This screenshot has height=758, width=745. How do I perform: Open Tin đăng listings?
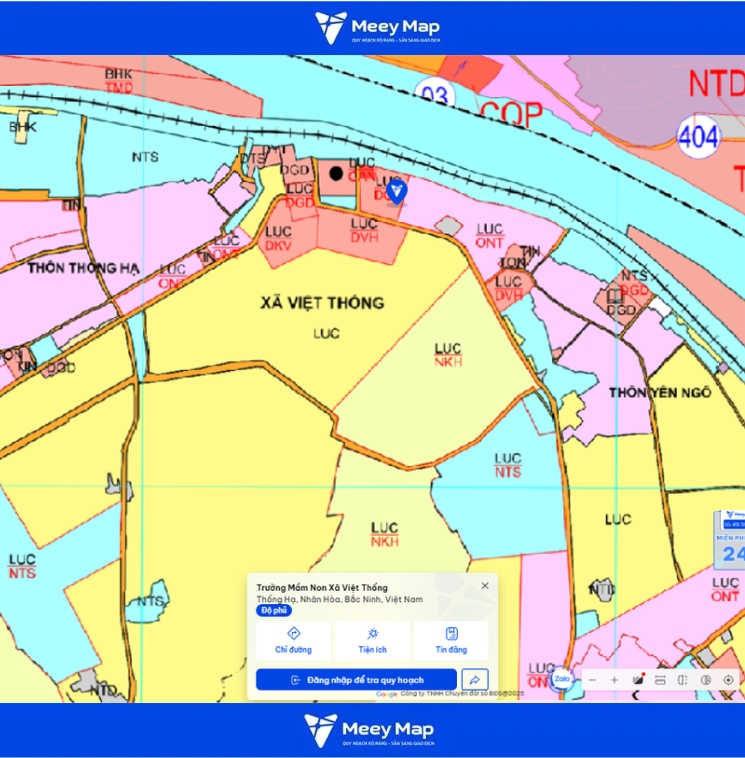451,641
